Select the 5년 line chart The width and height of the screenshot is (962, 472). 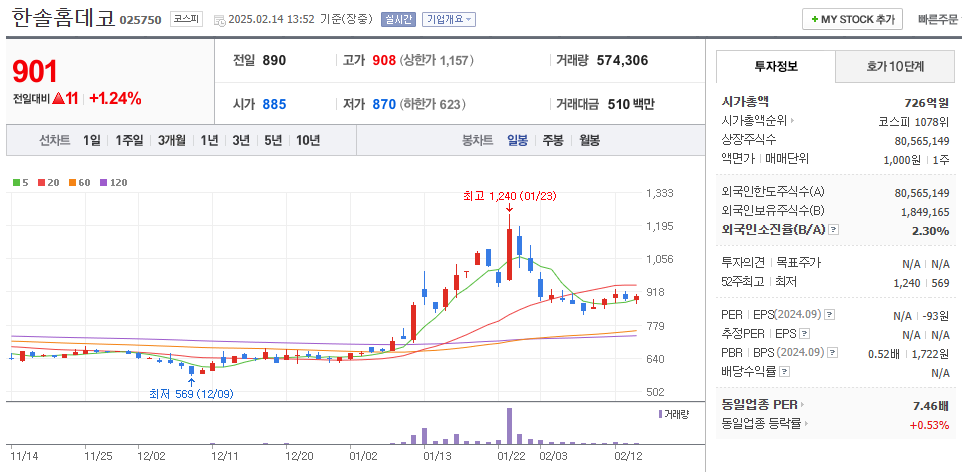(x=272, y=141)
